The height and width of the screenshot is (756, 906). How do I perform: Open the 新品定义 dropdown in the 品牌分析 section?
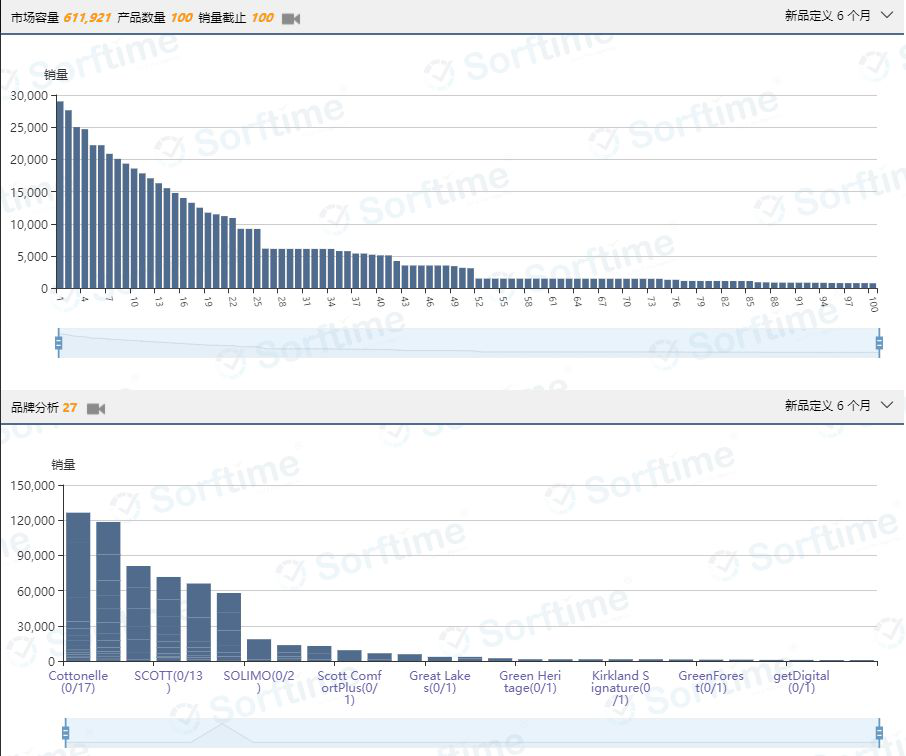(837, 405)
